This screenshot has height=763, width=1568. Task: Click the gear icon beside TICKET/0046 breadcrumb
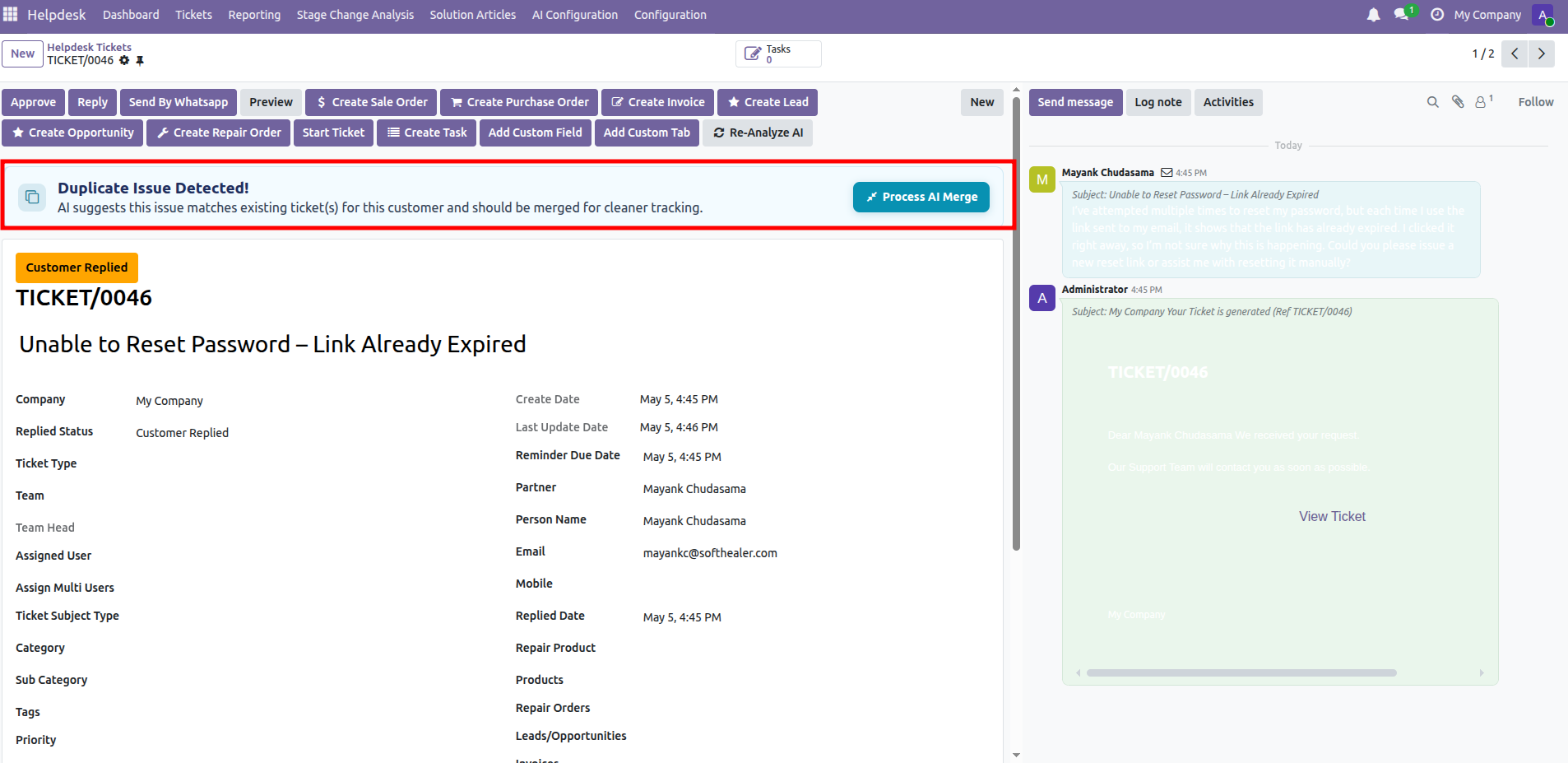[124, 60]
